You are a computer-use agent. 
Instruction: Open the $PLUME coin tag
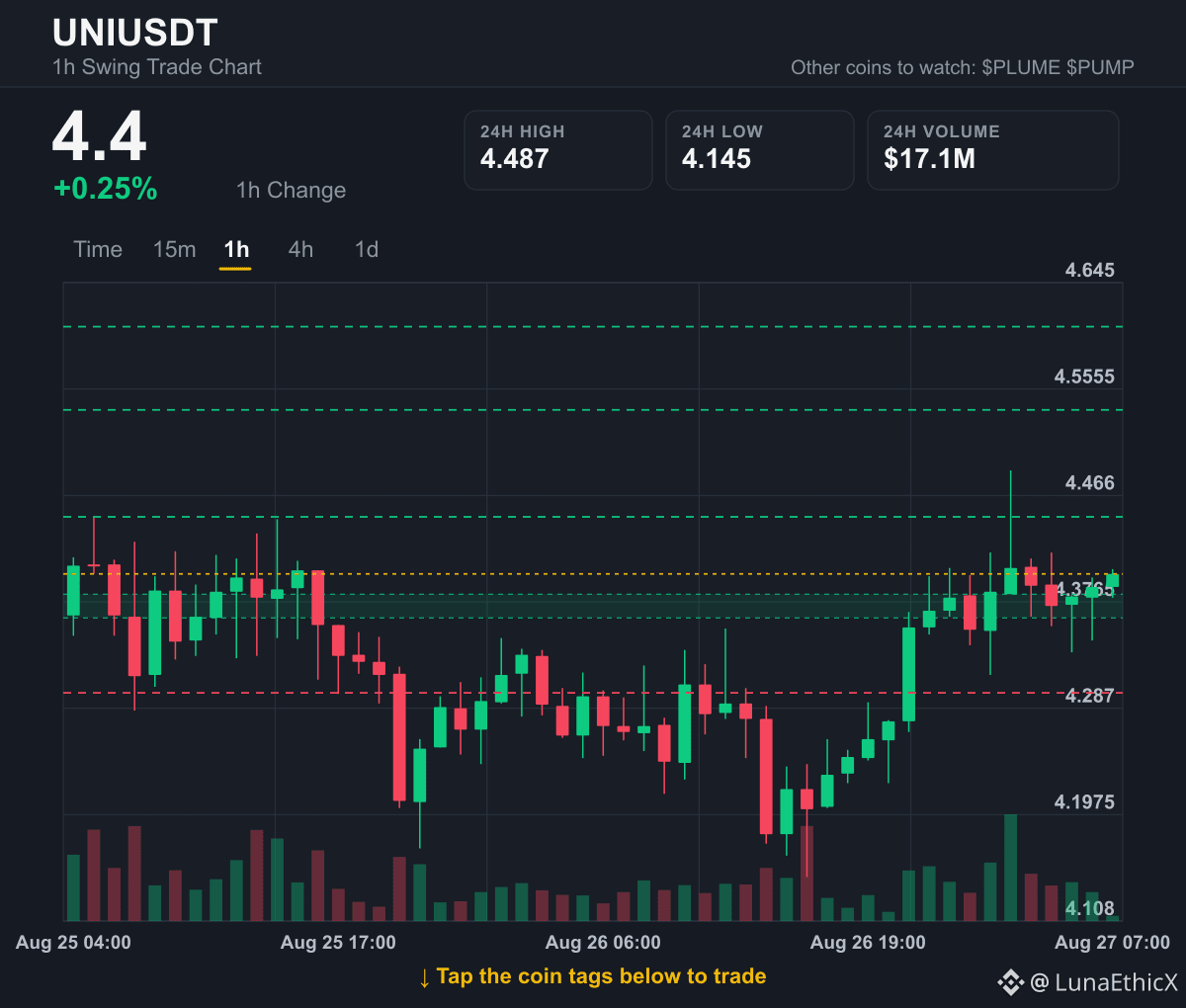1021,67
